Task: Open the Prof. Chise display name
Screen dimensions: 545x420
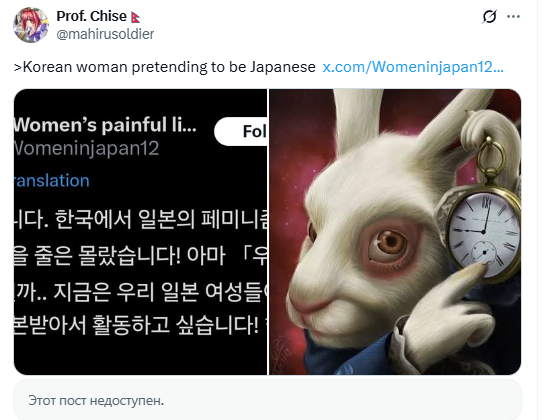Action: click(x=91, y=16)
